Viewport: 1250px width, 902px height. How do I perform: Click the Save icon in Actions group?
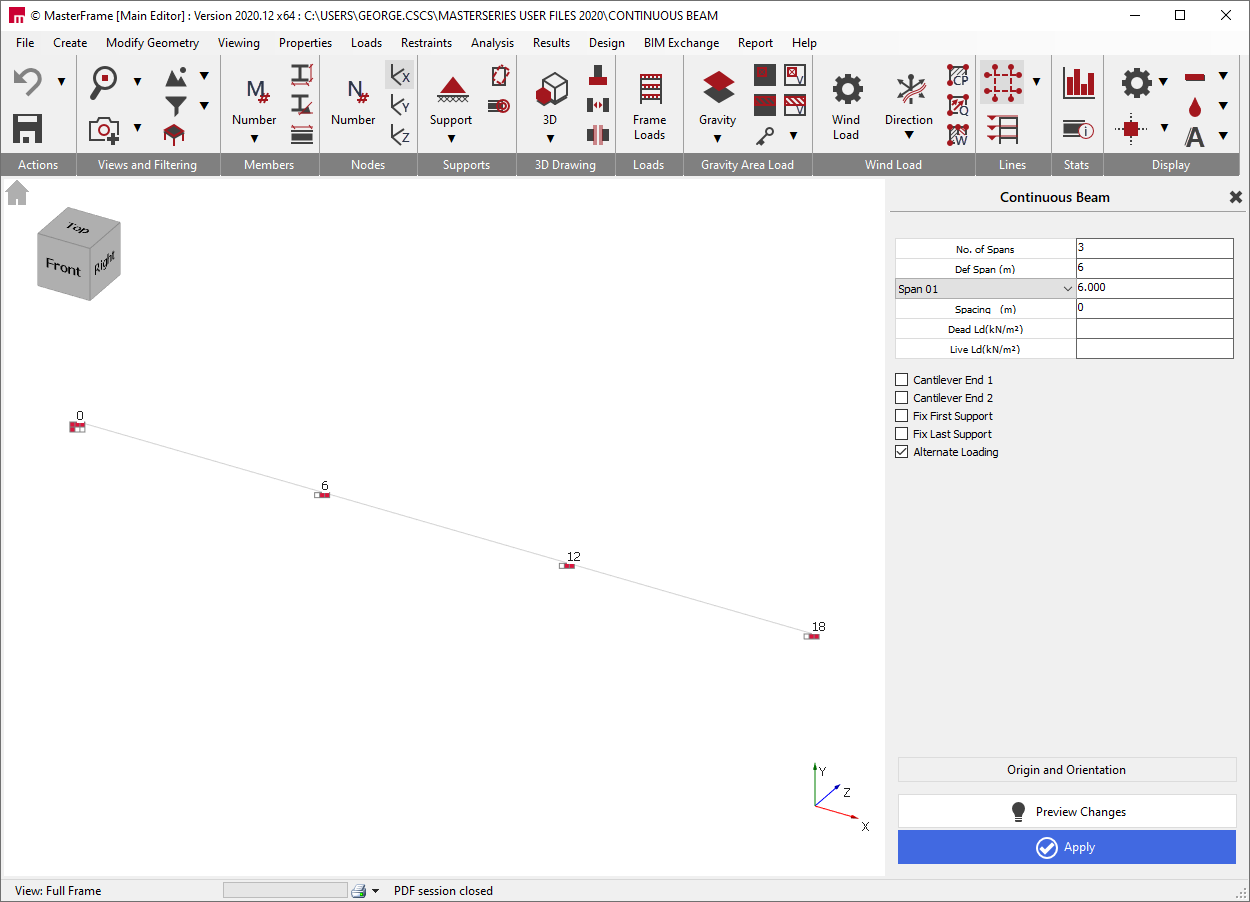coord(27,128)
